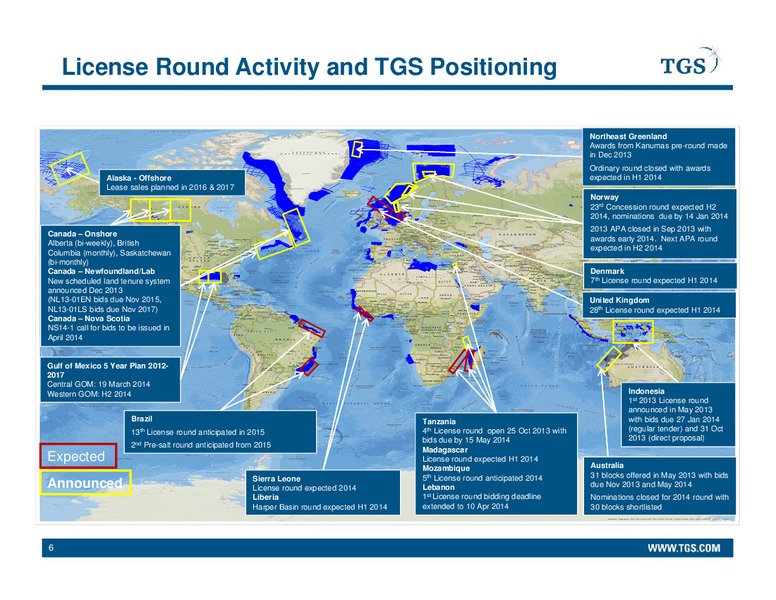The image size is (776, 600).
Task: Select the Announced legend box
Action: click(x=85, y=483)
